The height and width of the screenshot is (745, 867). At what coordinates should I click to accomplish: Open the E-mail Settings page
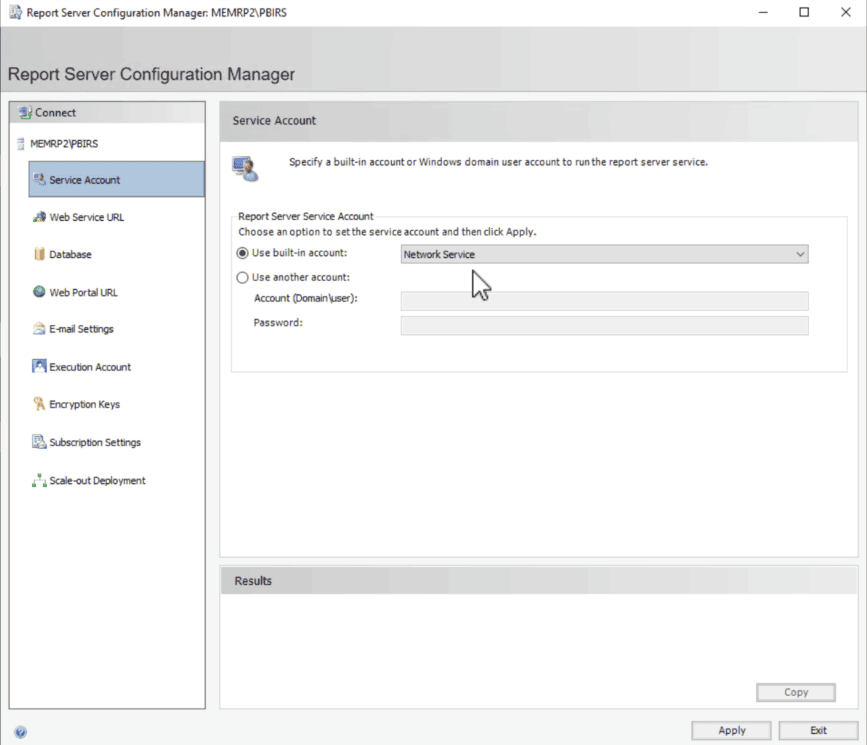coord(81,329)
